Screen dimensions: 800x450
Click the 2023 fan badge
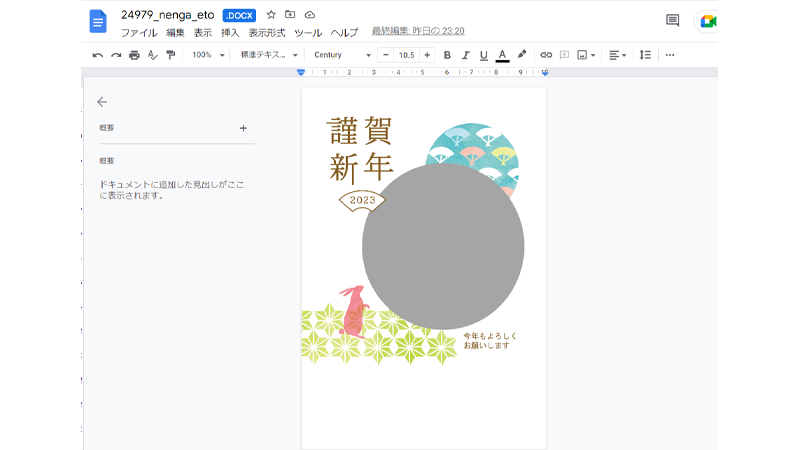click(362, 201)
